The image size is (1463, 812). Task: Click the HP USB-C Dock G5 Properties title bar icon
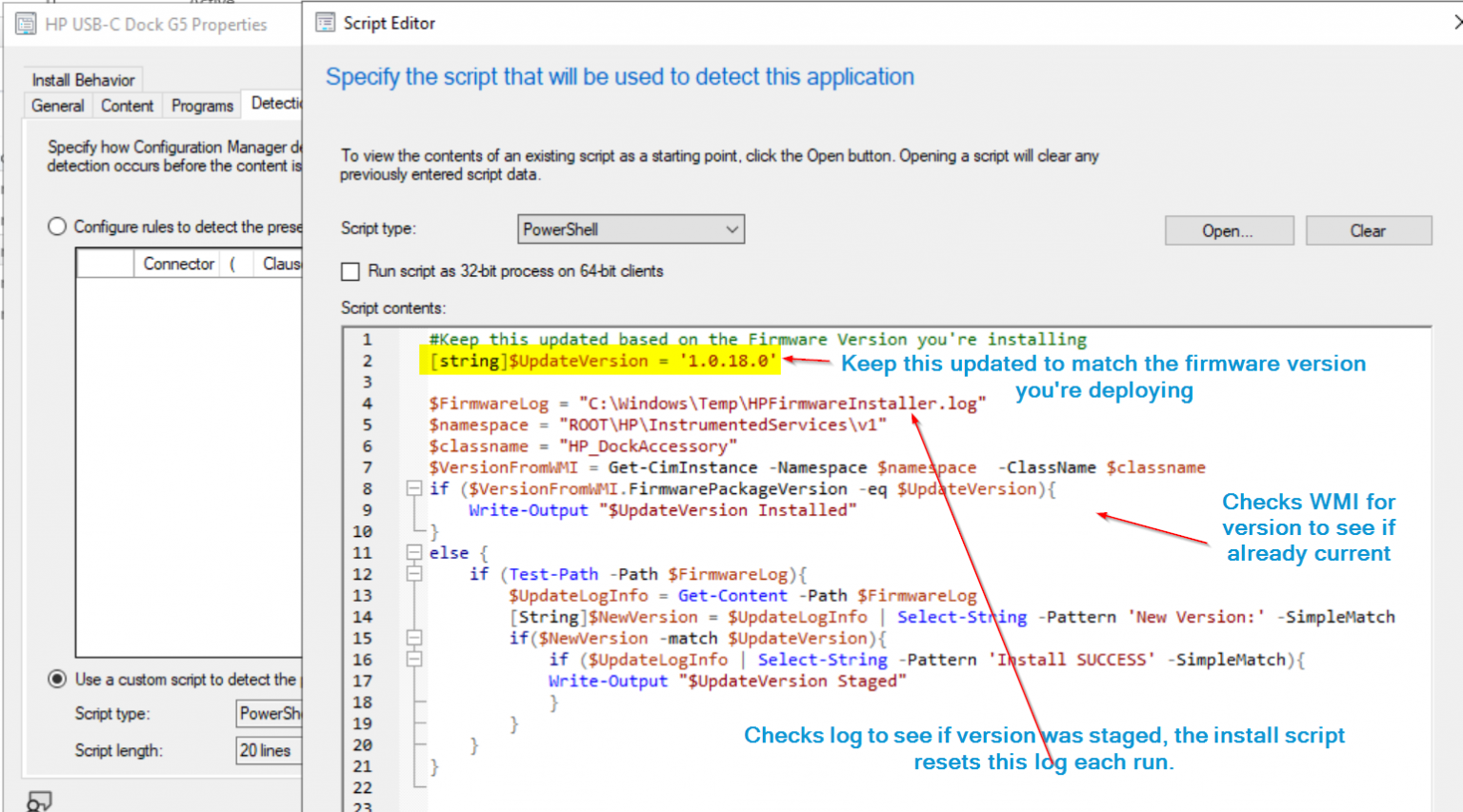click(24, 23)
